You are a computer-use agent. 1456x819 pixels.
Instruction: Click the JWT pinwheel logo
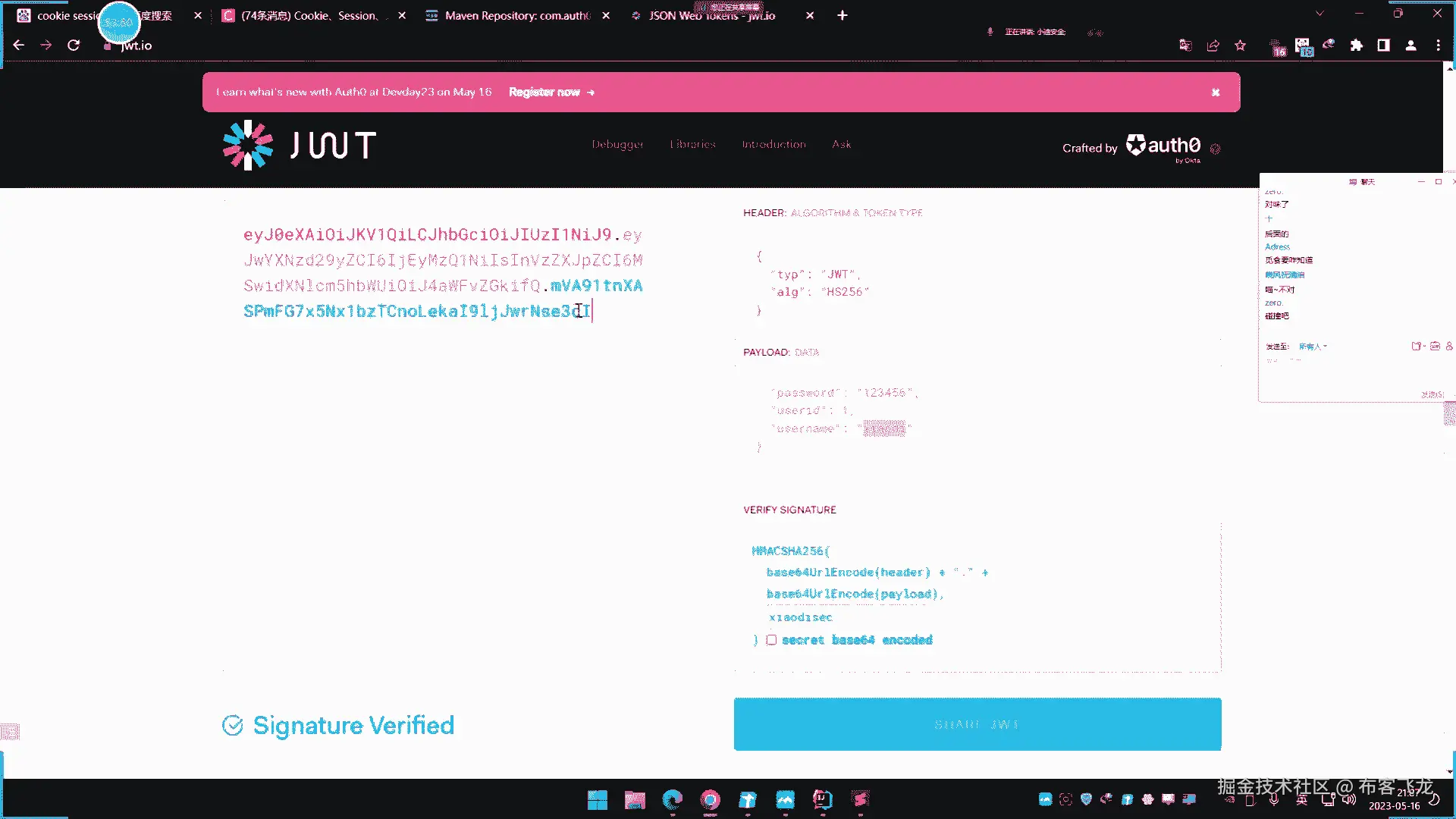(x=247, y=145)
